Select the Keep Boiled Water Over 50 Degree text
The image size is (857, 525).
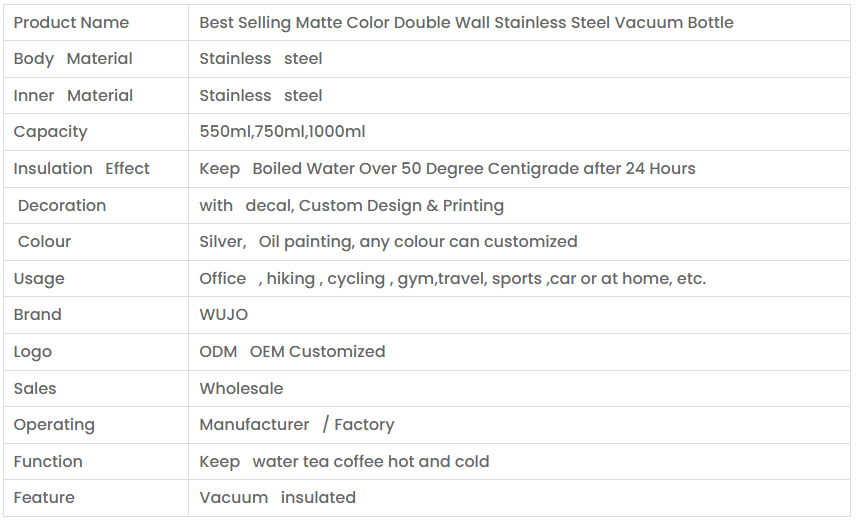[447, 169]
